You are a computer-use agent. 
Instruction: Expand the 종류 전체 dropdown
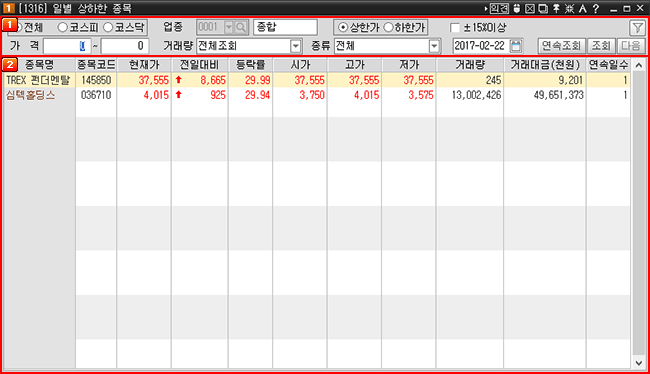tap(434, 46)
